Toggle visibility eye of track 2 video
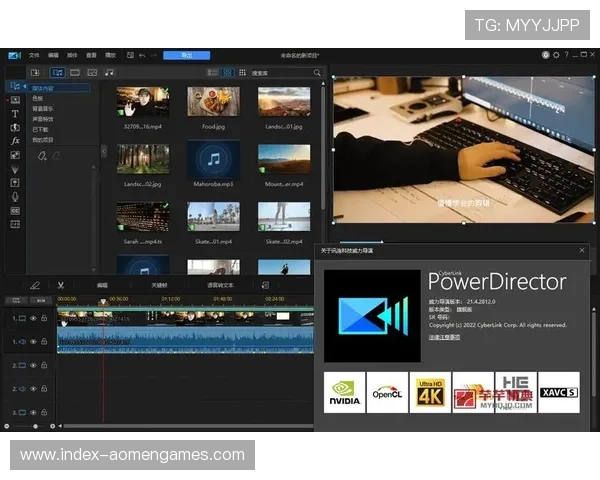The height and width of the screenshot is (480, 600). [33, 365]
